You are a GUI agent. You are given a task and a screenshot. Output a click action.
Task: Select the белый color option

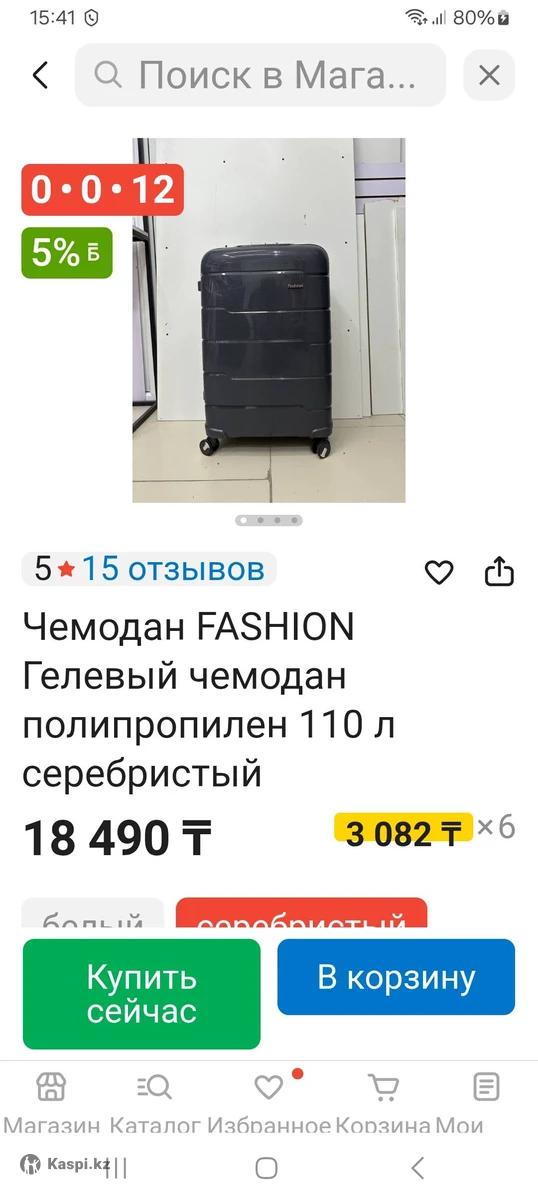(93, 918)
